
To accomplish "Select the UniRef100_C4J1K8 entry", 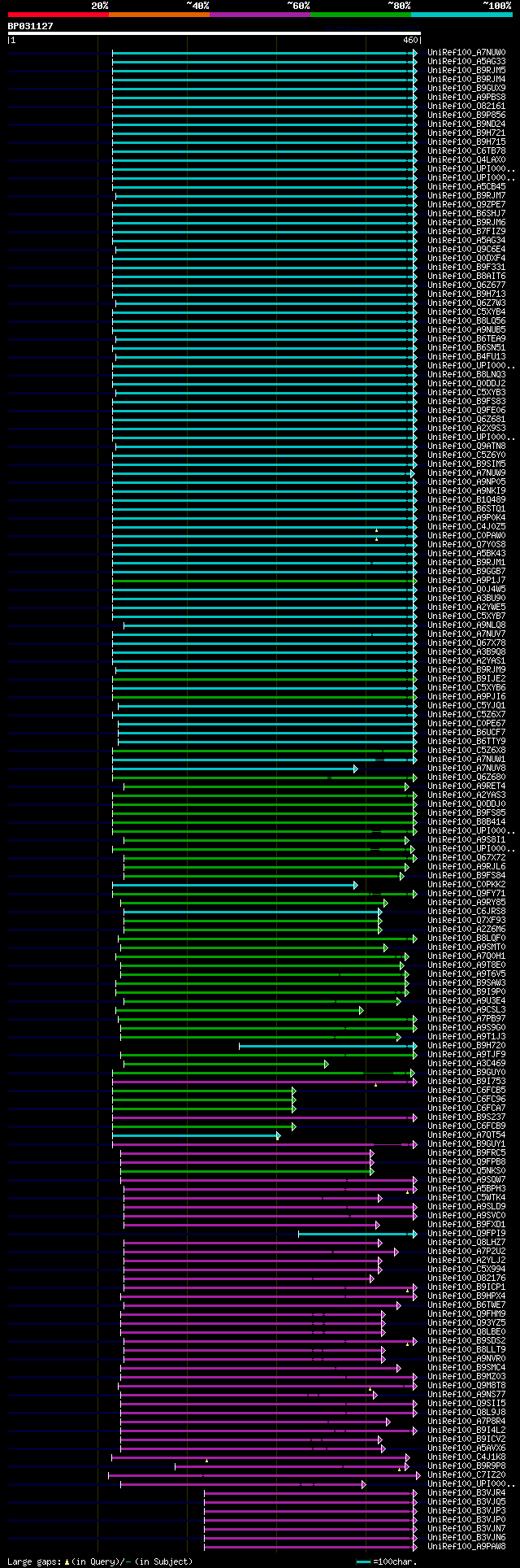I will click(466, 1457).
